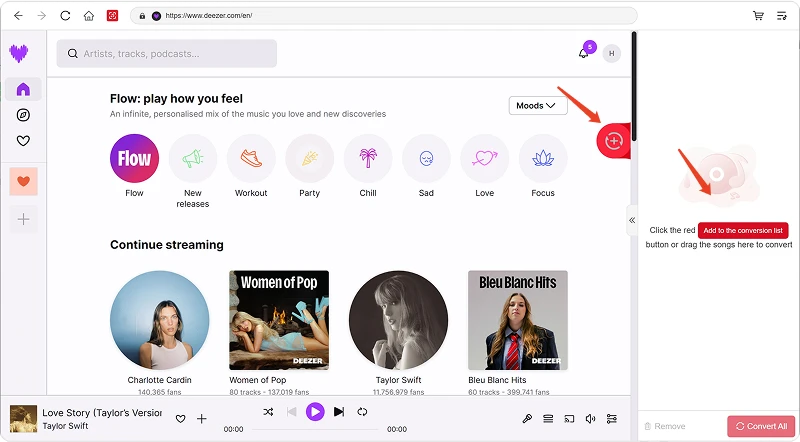
Task: Select the Sad mood
Action: pyautogui.click(x=426, y=158)
